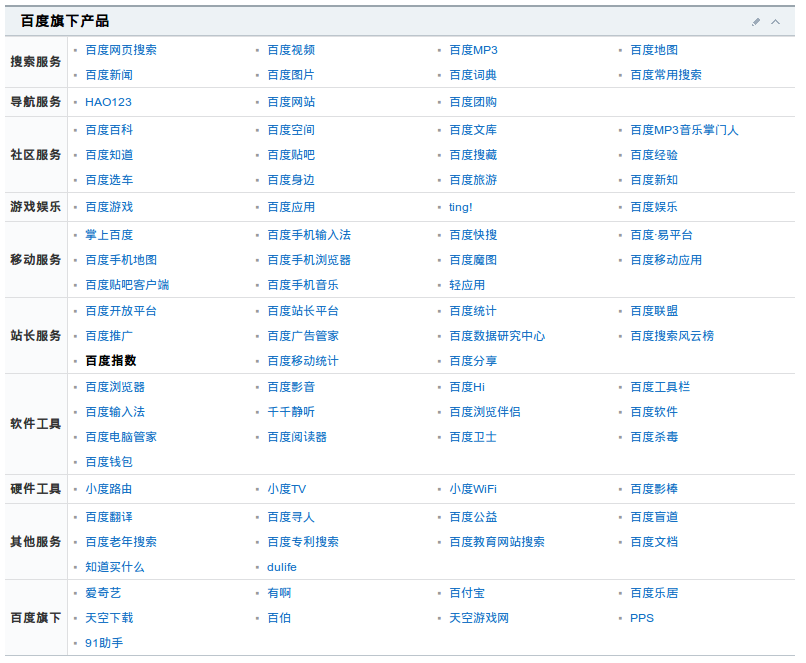This screenshot has width=806, height=663.
Task: Click PPS link
Action: click(x=642, y=618)
